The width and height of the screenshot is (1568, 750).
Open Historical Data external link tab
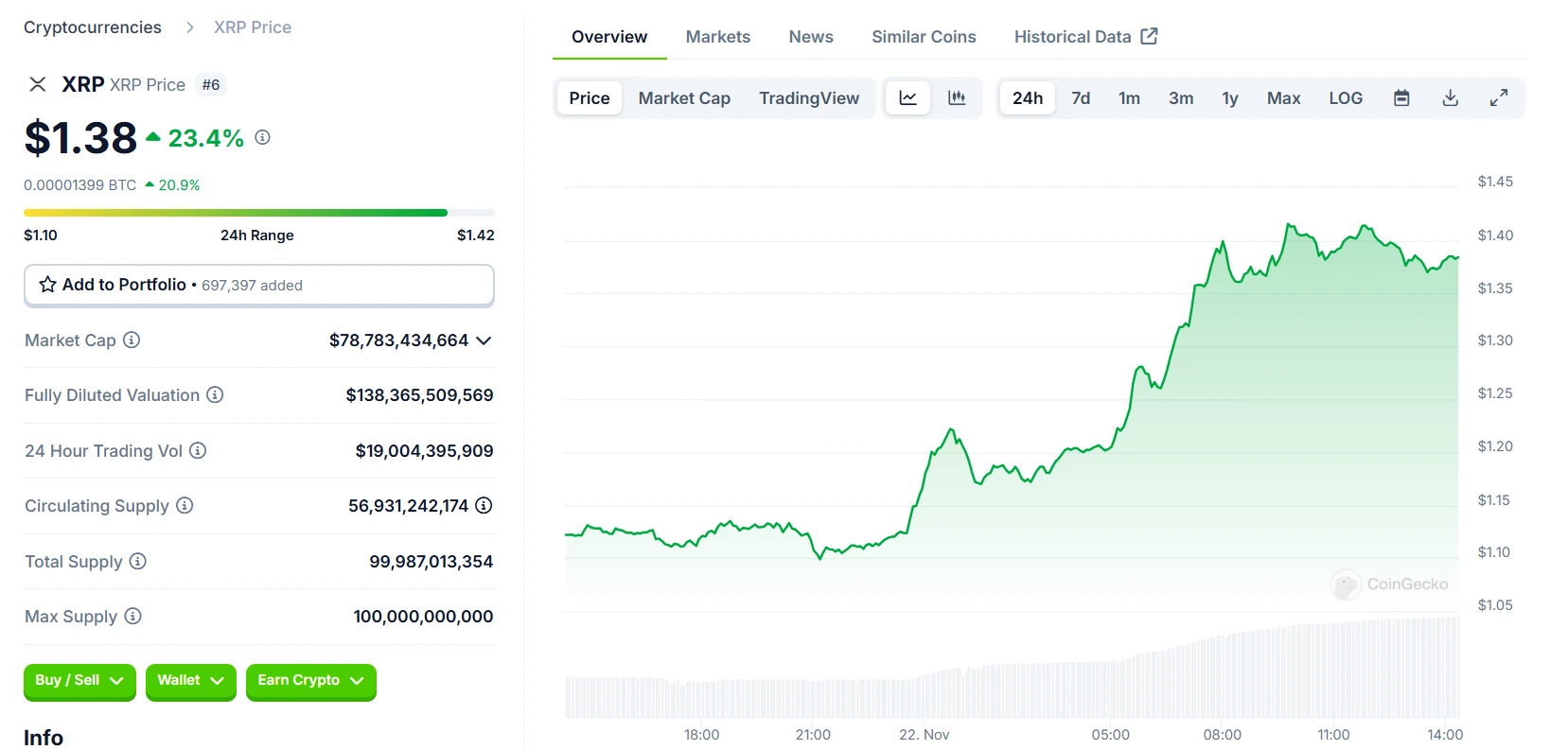1086,37
